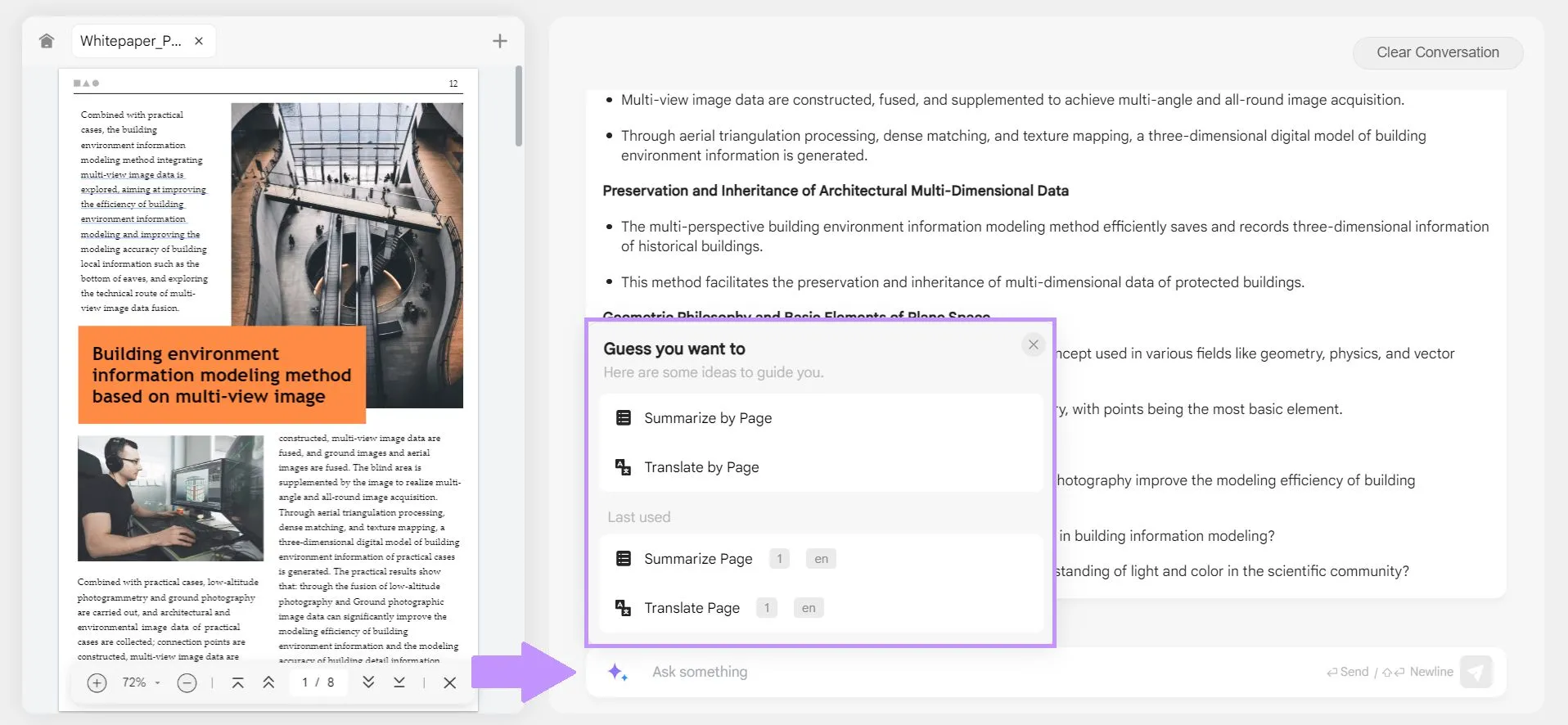Click the send message arrow button
The height and width of the screenshot is (725, 1568).
click(1476, 672)
